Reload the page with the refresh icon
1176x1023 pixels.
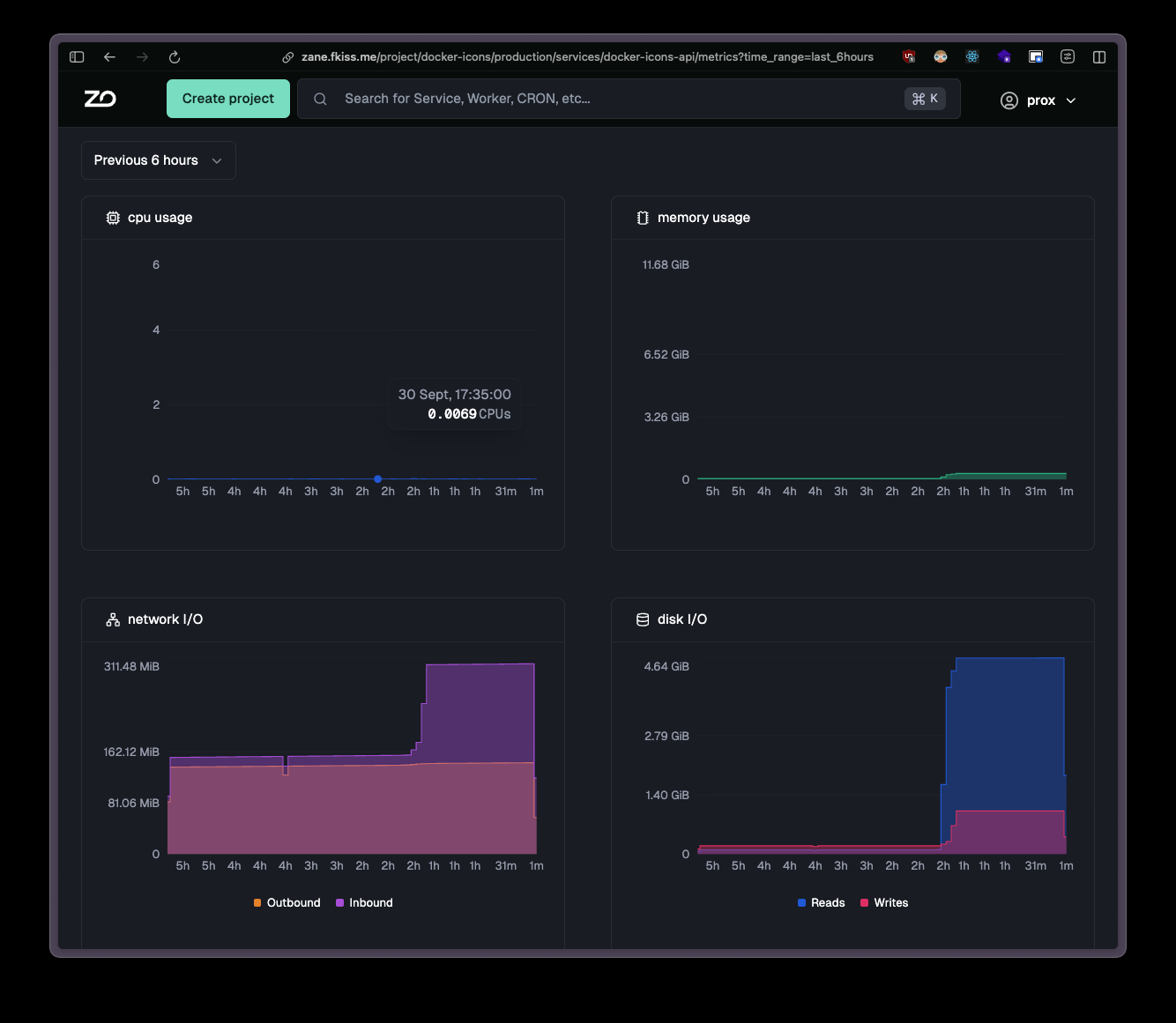(175, 56)
